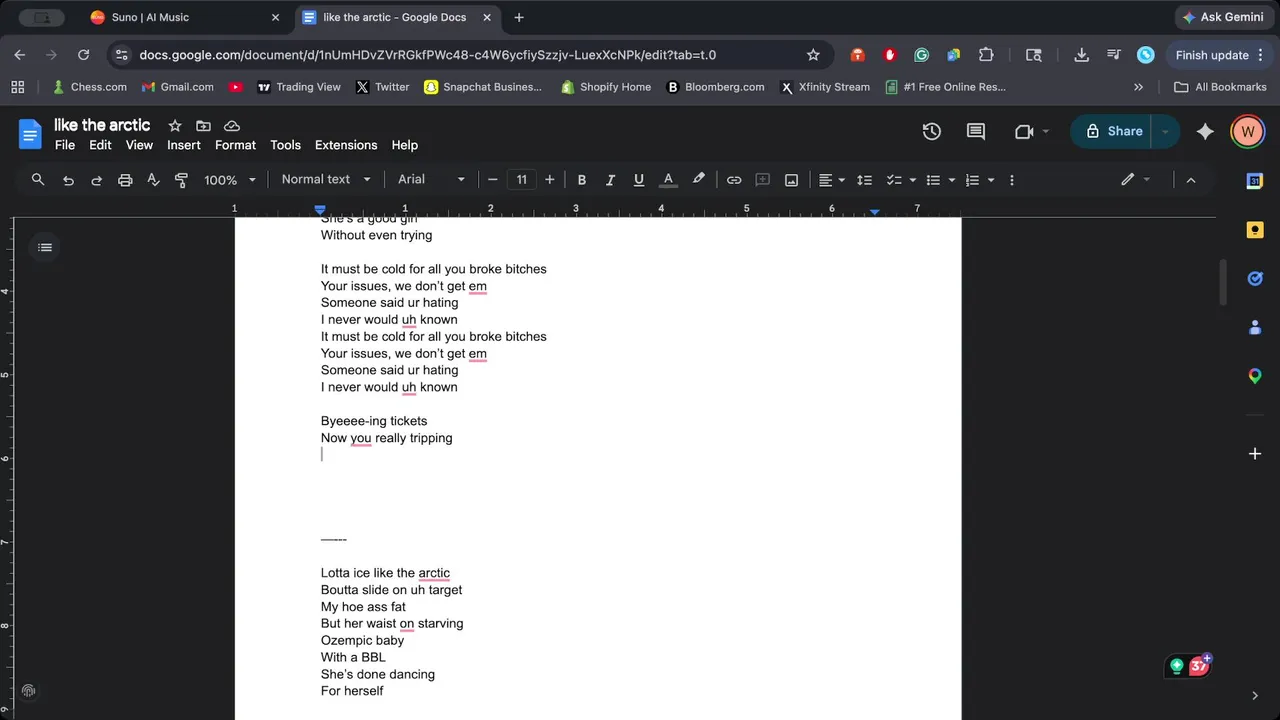Run spelling and grammar check icon

(153, 180)
